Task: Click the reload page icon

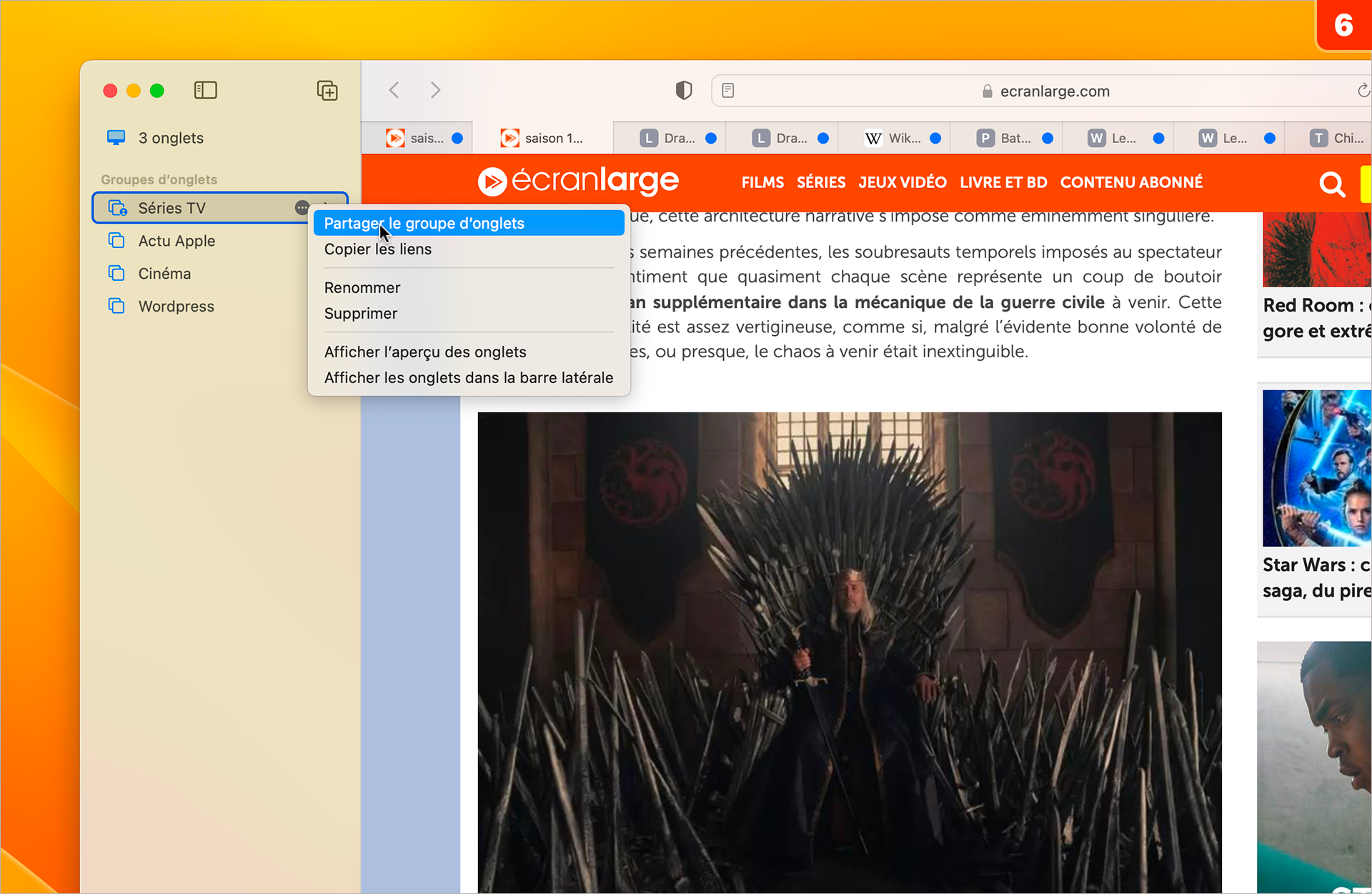Action: pos(1363,91)
